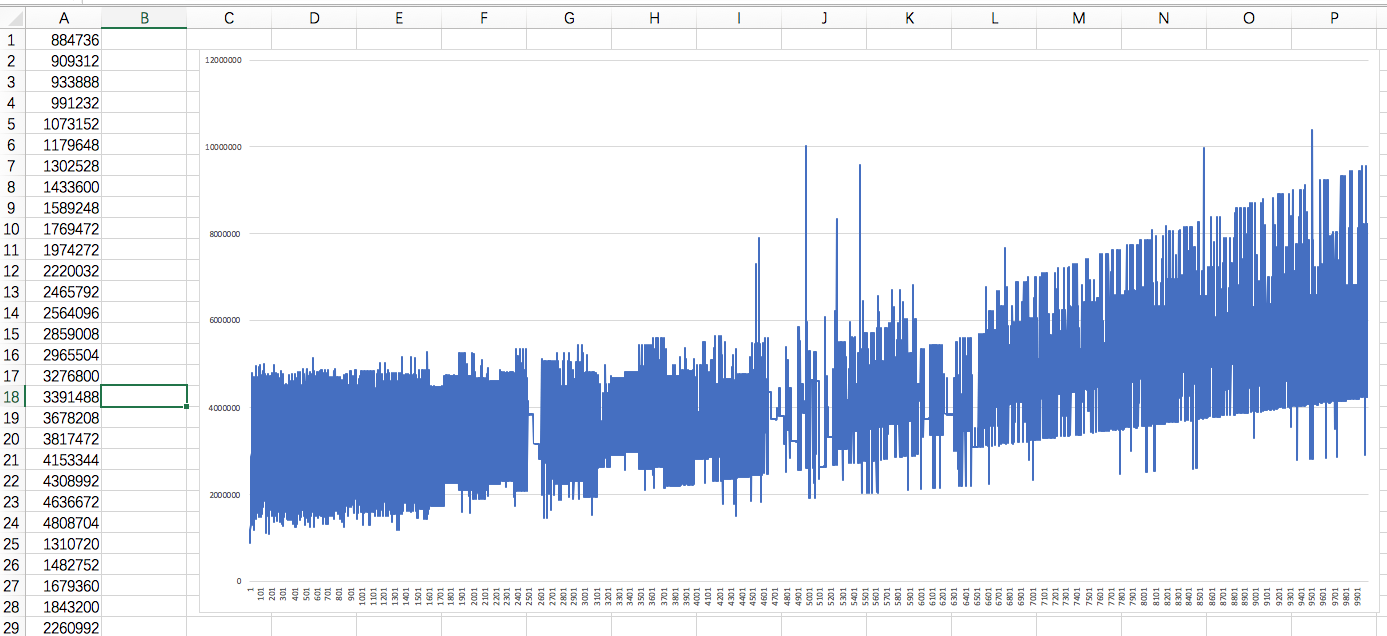Select row 1 by clicking its row number
This screenshot has width=1387, height=636.
coord(10,39)
